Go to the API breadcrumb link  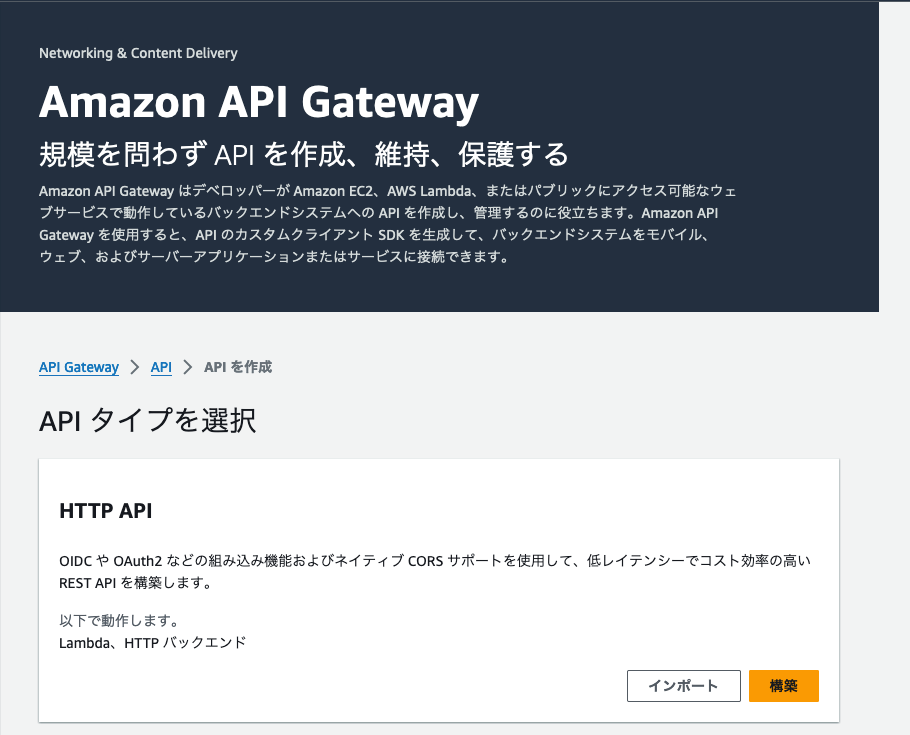click(x=161, y=367)
